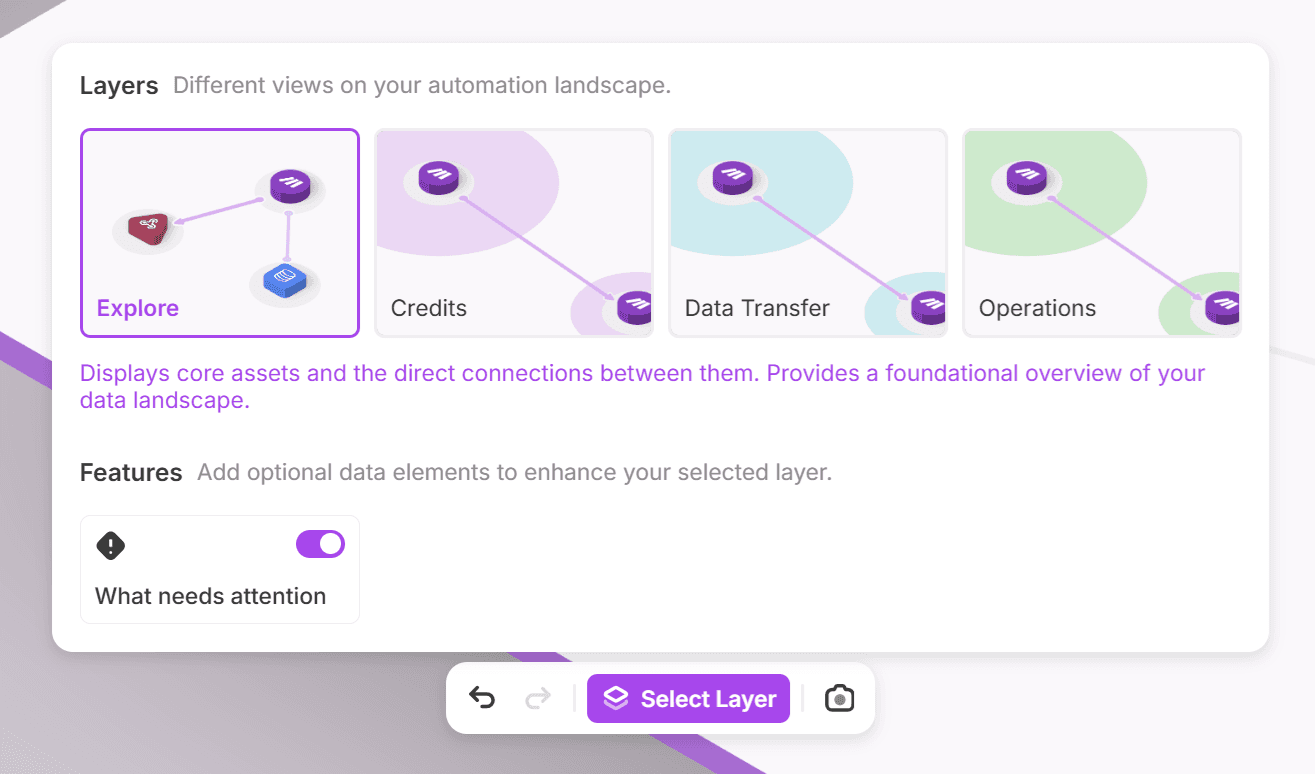Click the Explore label text
Viewport: 1315px width, 774px height.
tap(137, 308)
